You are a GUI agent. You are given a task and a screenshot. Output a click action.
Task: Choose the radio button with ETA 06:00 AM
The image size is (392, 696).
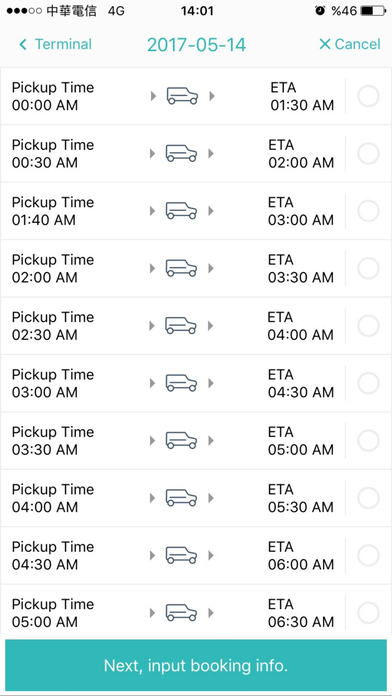coord(368,555)
